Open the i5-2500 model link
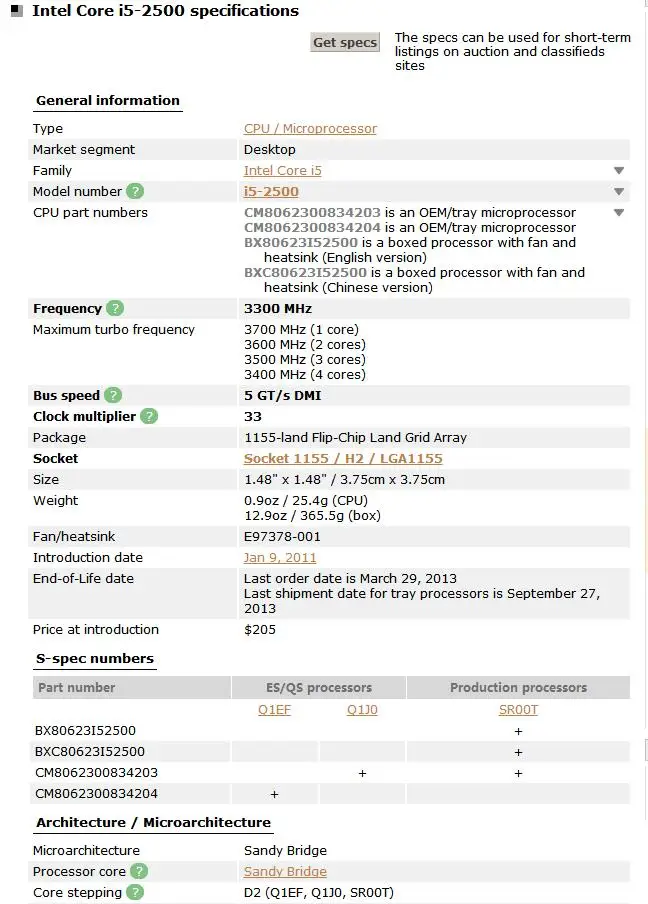The image size is (648, 904). coord(271,192)
